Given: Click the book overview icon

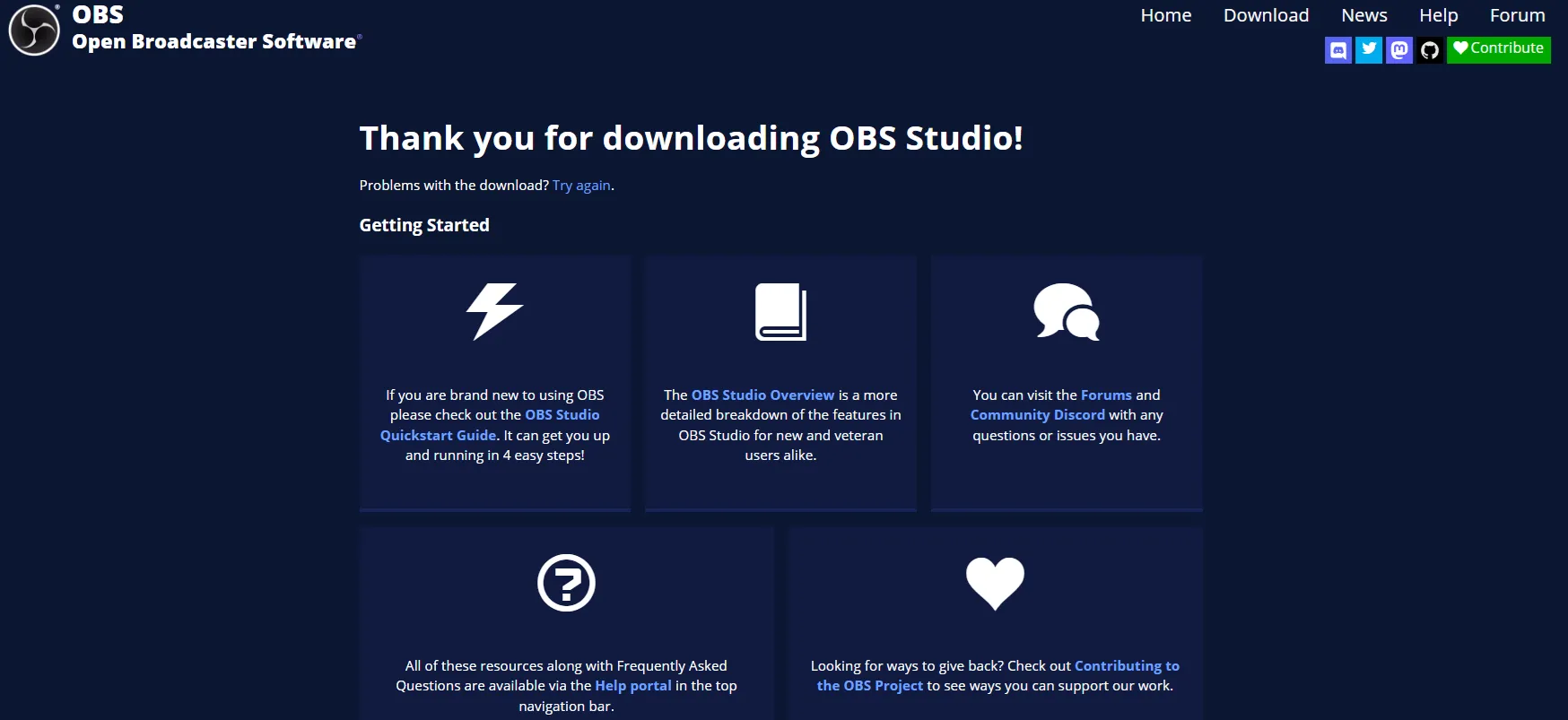Looking at the screenshot, I should (x=780, y=312).
